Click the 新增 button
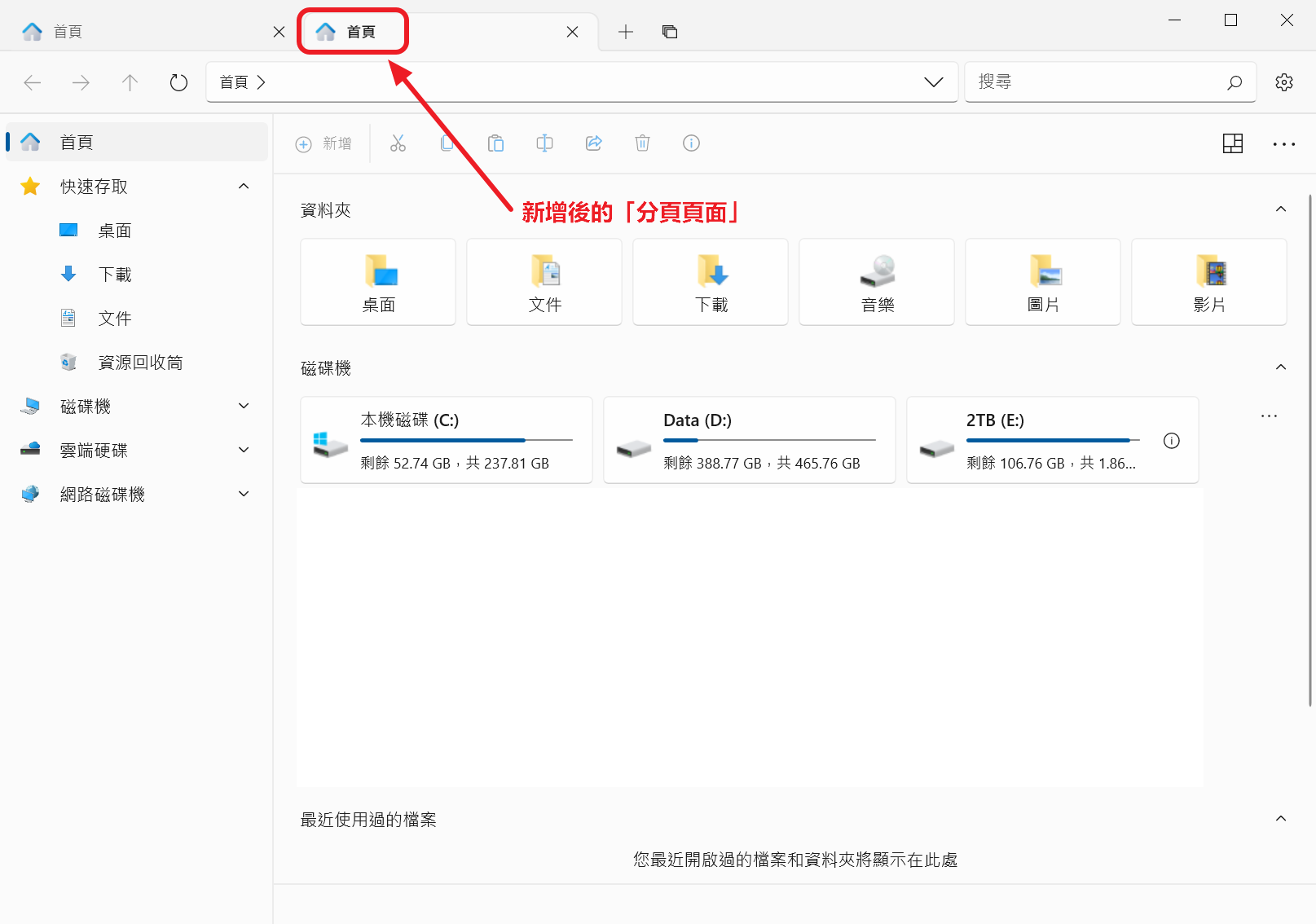The height and width of the screenshot is (924, 1316). pyautogui.click(x=323, y=144)
